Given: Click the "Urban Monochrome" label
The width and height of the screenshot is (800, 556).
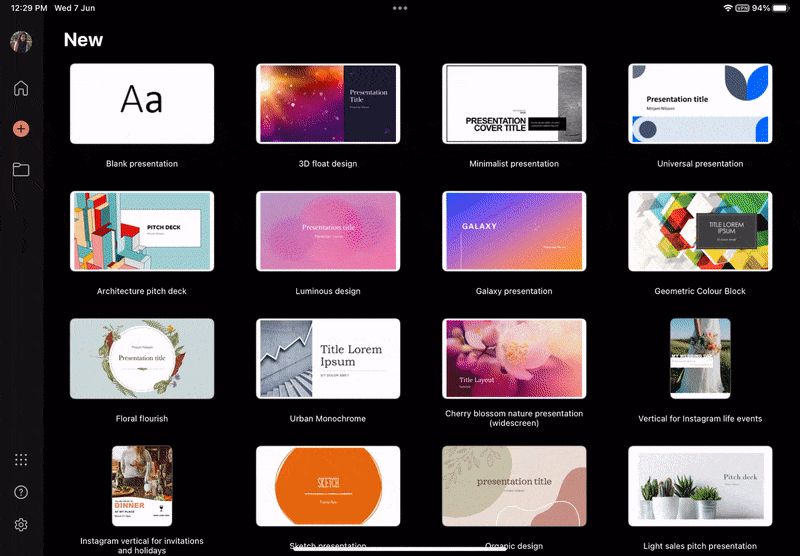Looking at the screenshot, I should click(328, 419).
